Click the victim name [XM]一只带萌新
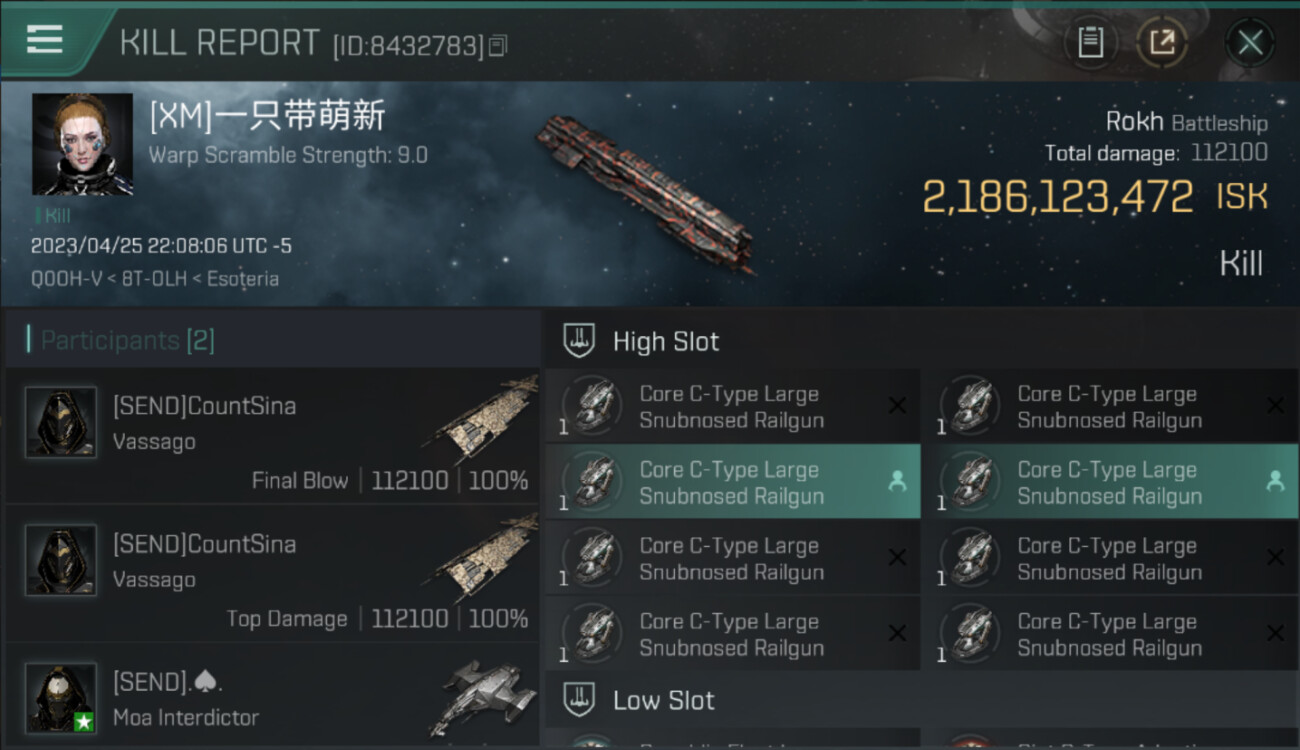Viewport: 1300px width, 750px height. tap(267, 116)
